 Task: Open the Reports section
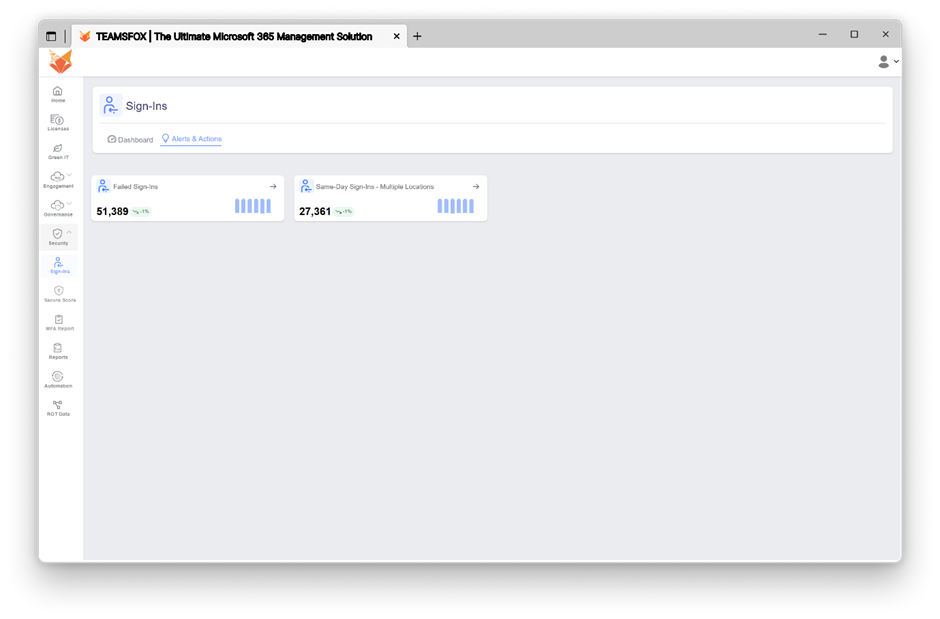[58, 351]
